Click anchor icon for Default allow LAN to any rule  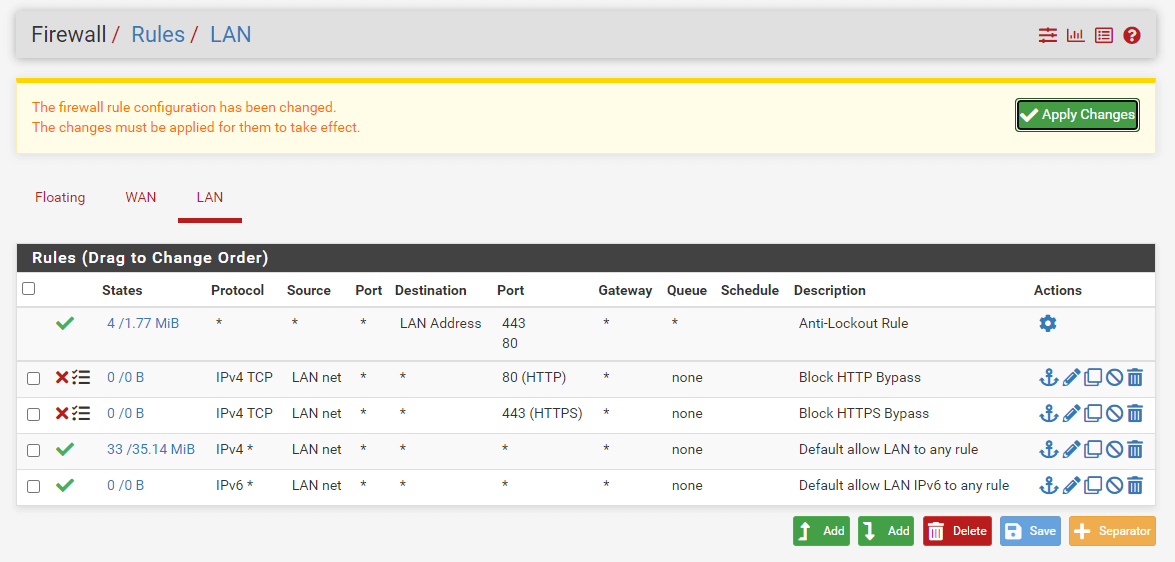(1048, 449)
